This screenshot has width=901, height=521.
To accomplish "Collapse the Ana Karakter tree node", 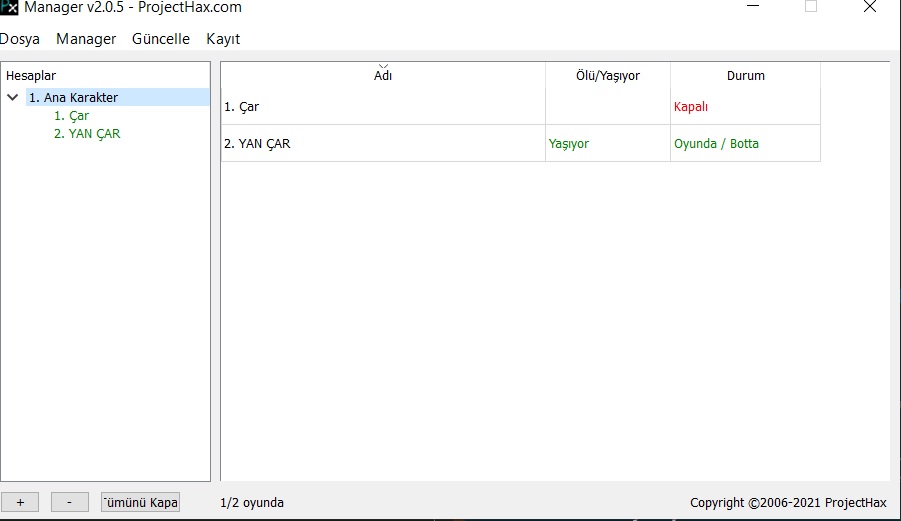I will tap(13, 98).
